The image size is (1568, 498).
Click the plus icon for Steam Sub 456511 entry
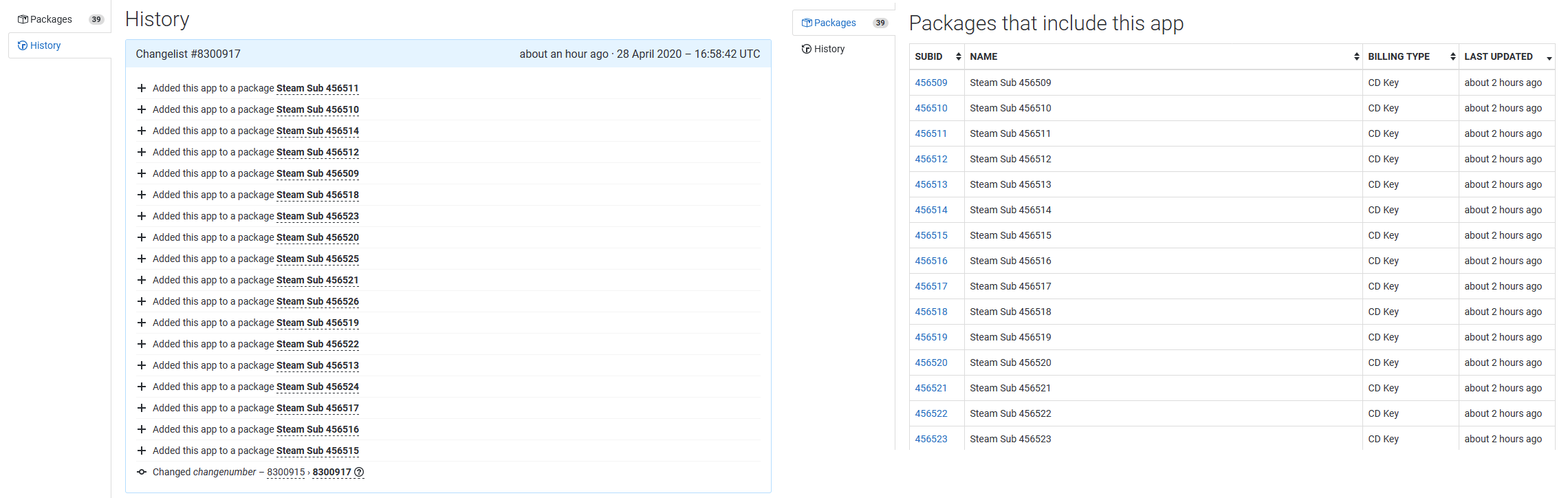(142, 88)
